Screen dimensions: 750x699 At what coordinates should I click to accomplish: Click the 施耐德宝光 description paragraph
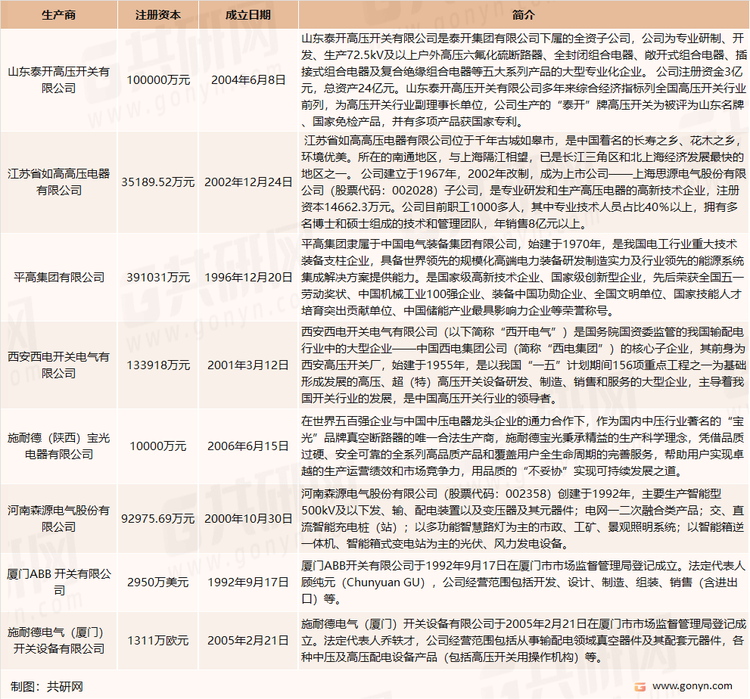pos(523,446)
